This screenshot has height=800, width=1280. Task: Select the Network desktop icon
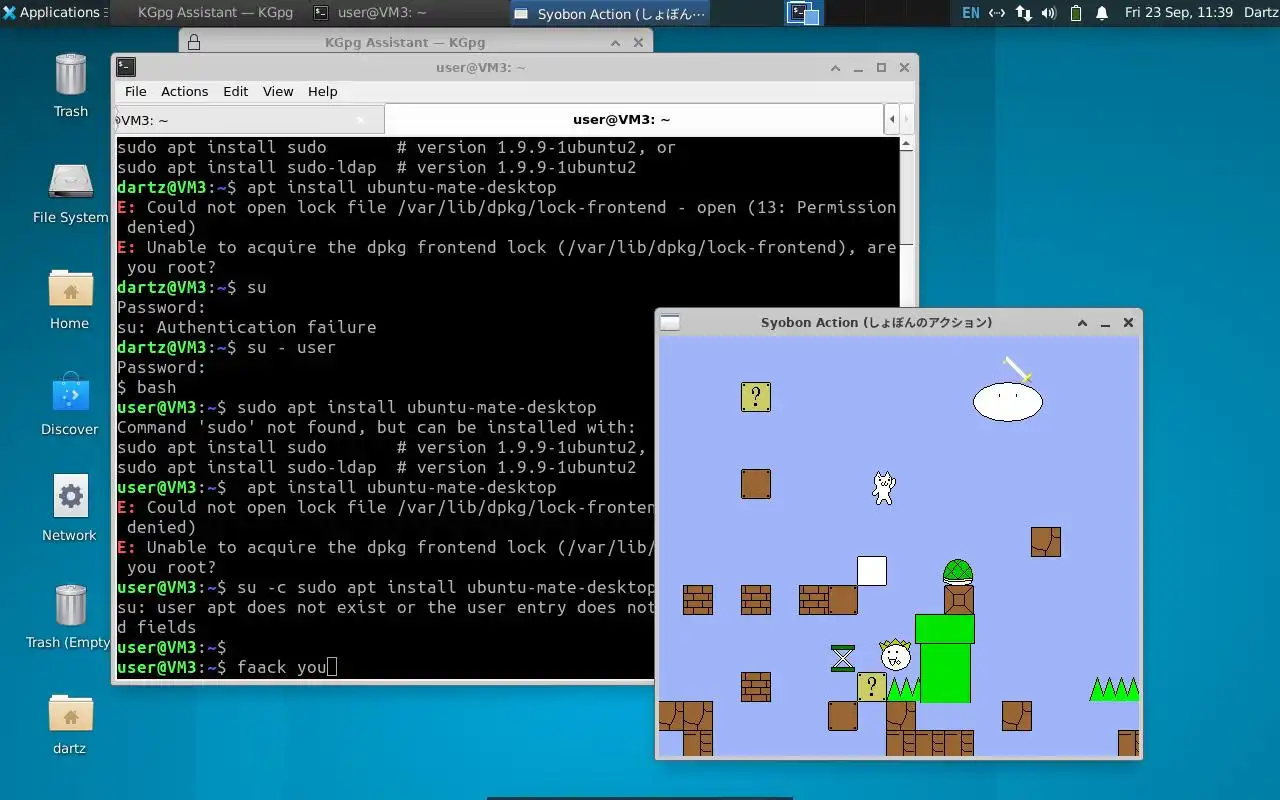coord(70,510)
